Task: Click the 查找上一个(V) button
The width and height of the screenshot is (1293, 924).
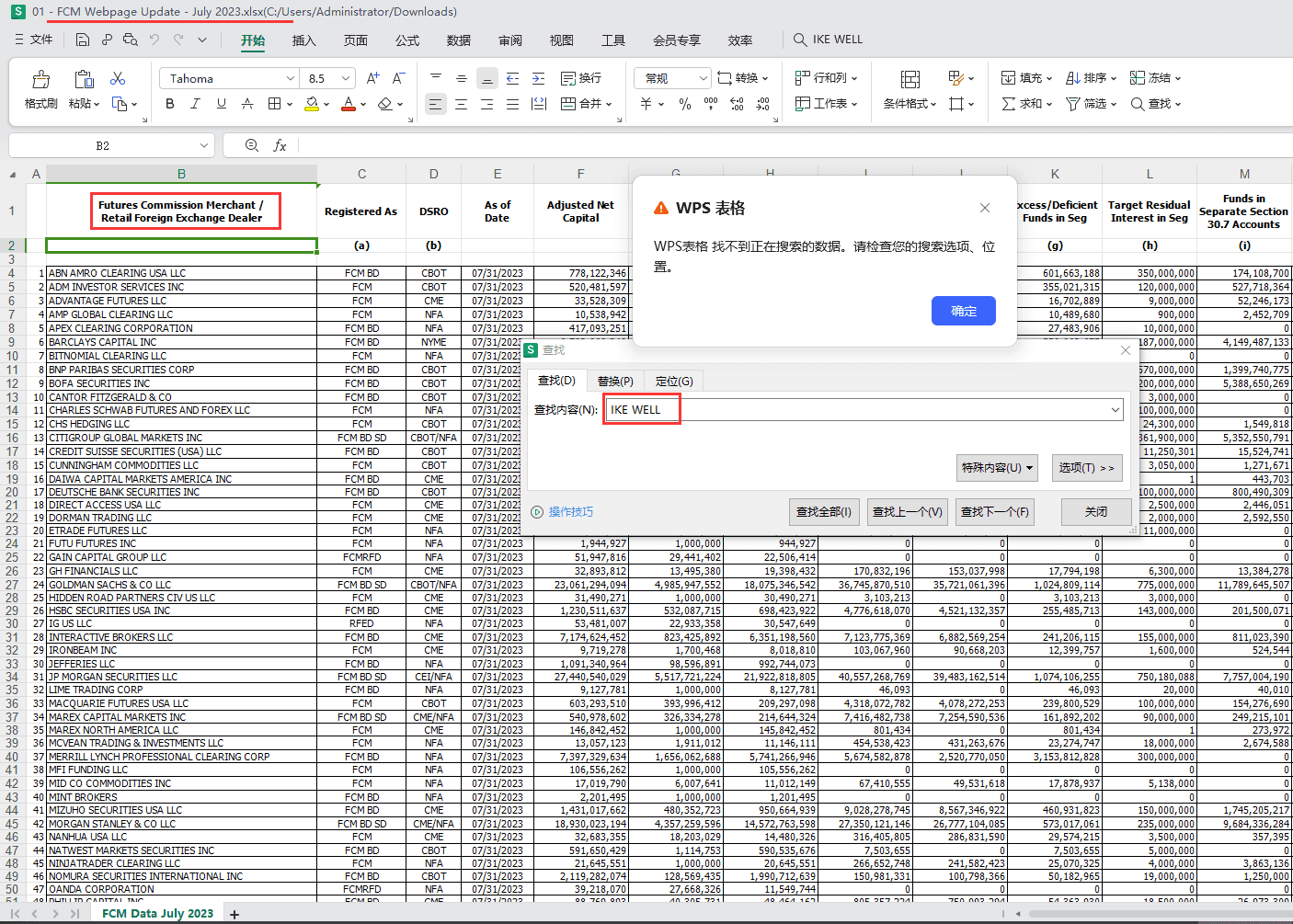Action: click(x=908, y=512)
